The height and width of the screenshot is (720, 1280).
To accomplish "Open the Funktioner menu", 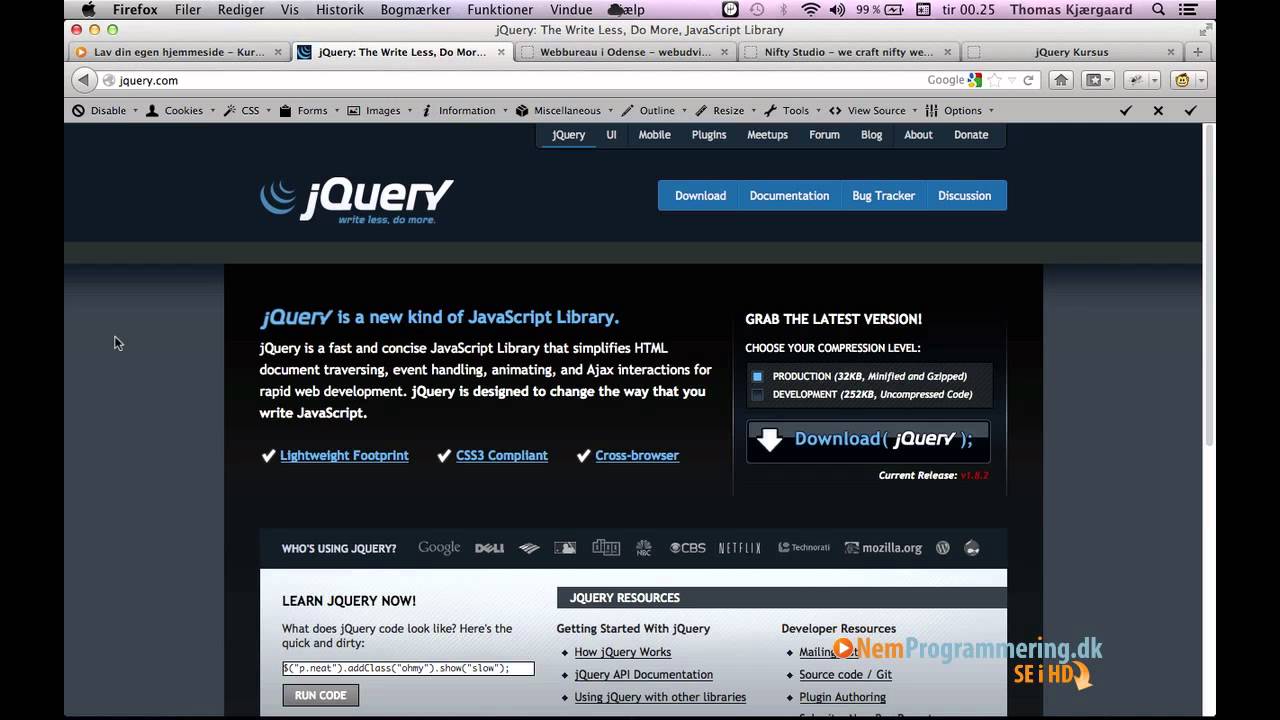I will (501, 10).
